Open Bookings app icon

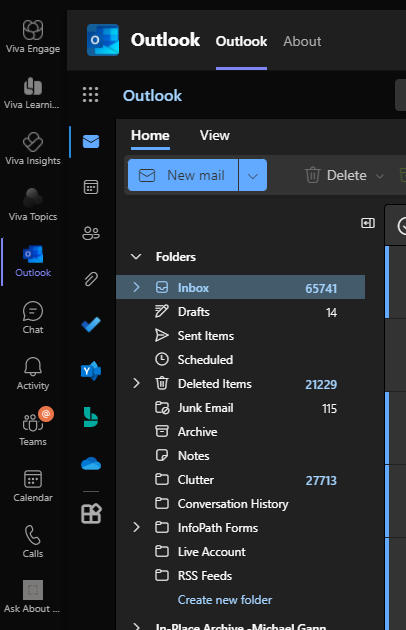[90, 417]
